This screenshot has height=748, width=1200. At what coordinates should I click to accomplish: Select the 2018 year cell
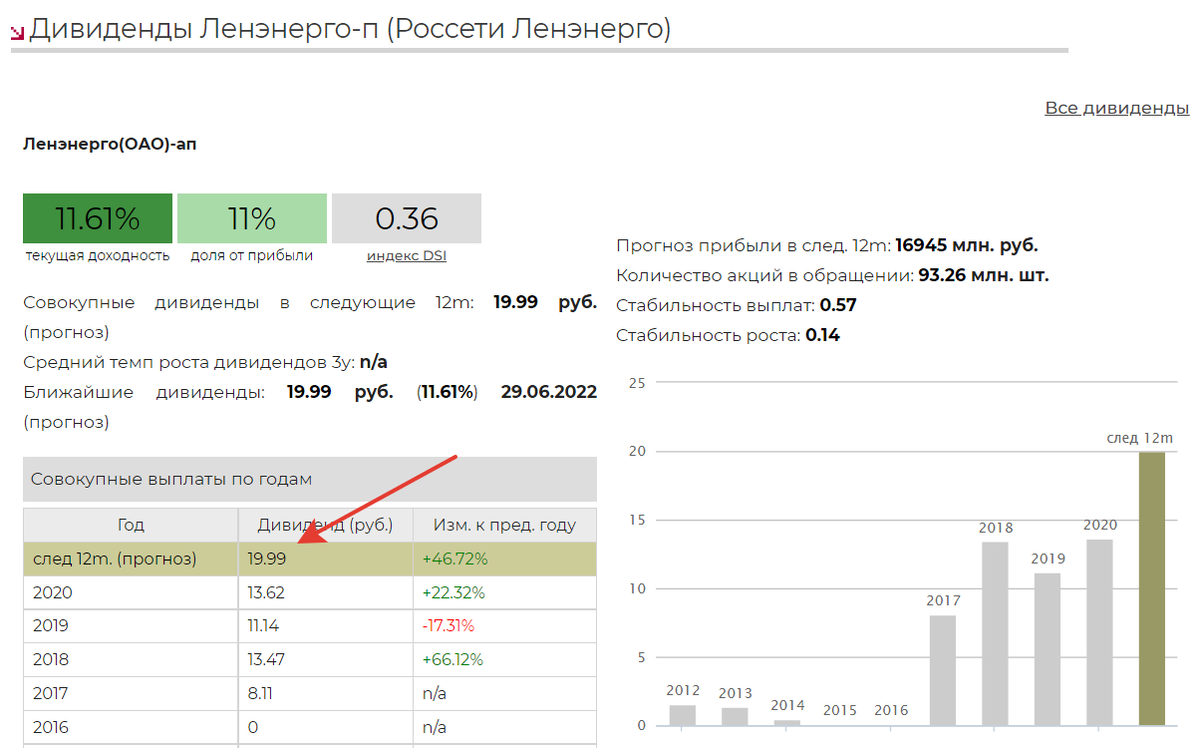[131, 659]
